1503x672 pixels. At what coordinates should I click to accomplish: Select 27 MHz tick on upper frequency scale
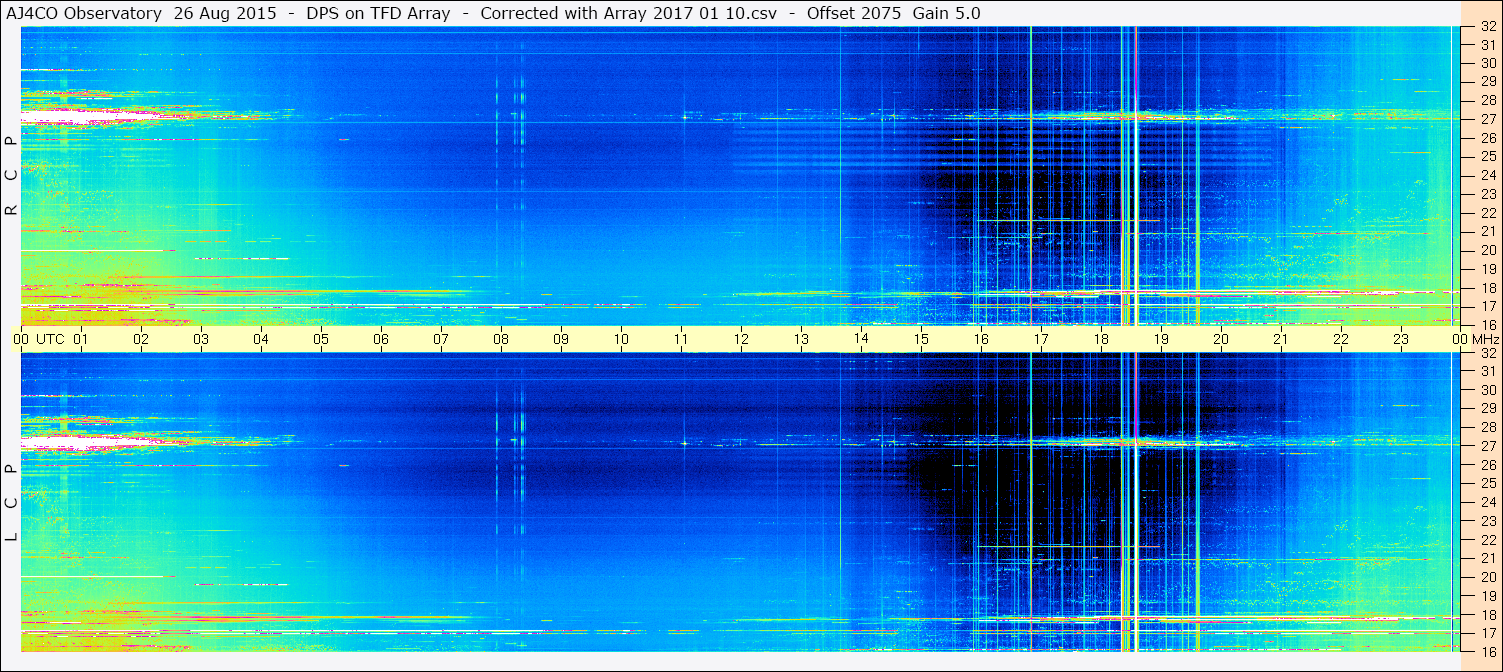1487,119
